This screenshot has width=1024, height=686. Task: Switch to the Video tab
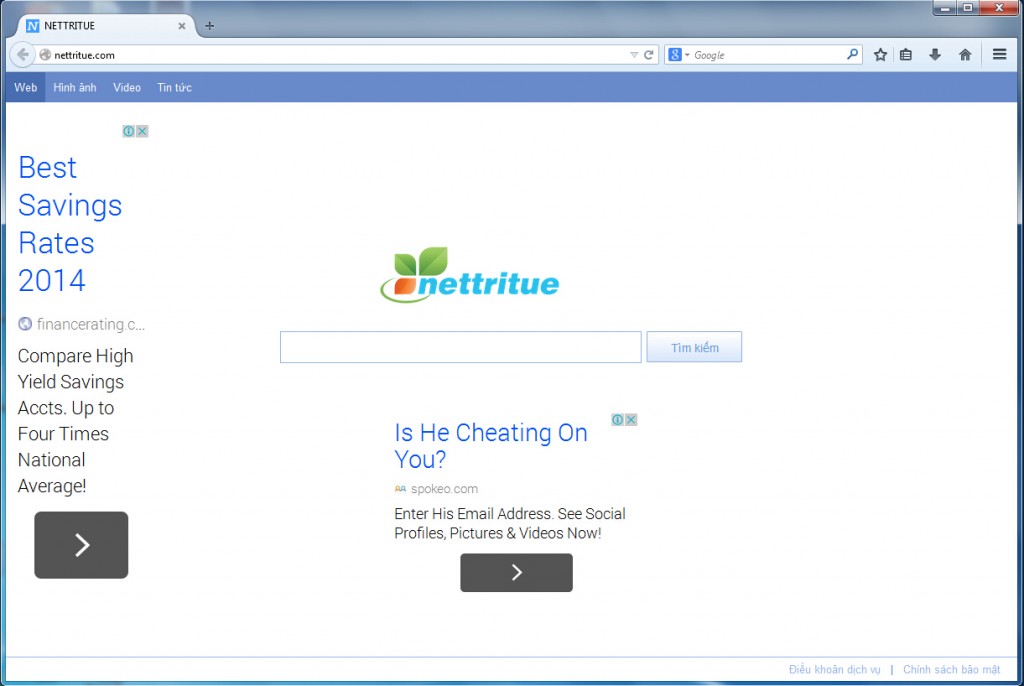pos(127,88)
